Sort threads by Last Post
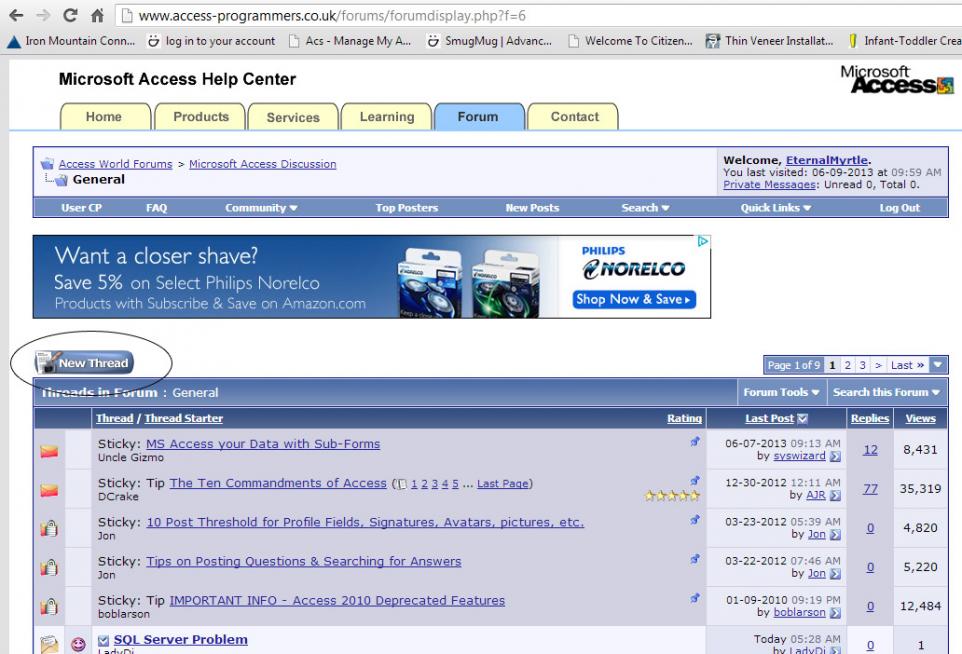The image size is (962, 654). [769, 418]
